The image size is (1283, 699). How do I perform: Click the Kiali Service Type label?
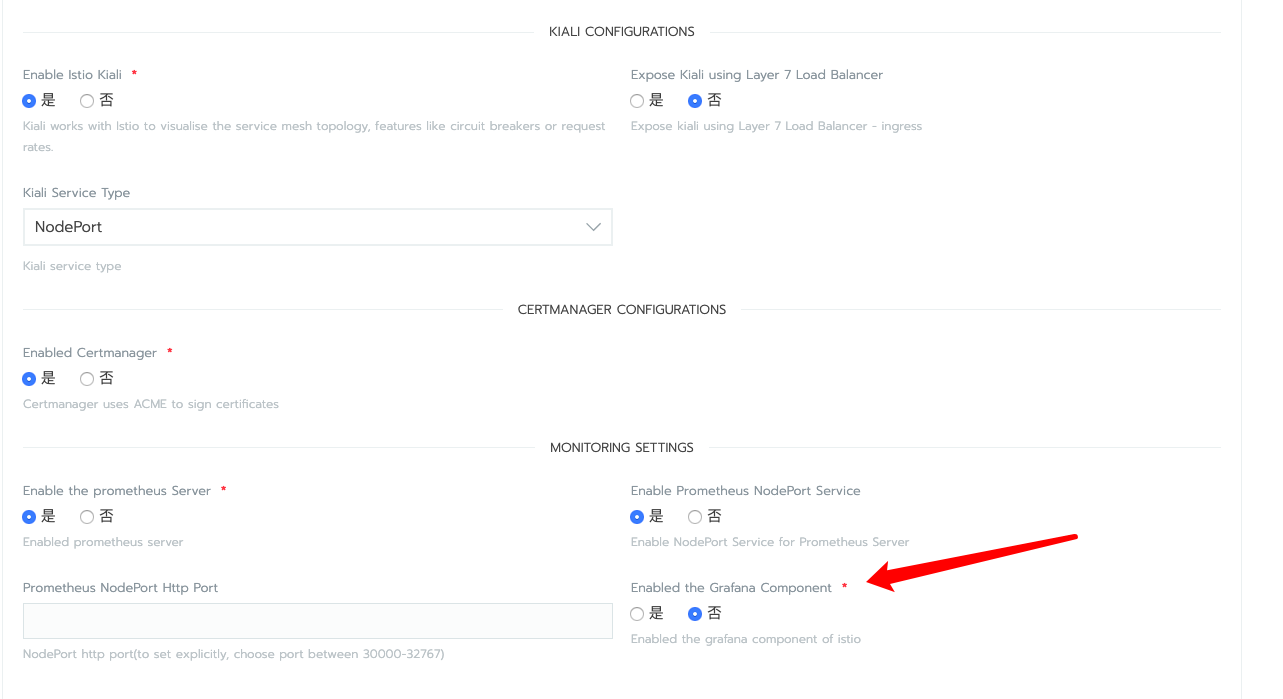(x=77, y=193)
